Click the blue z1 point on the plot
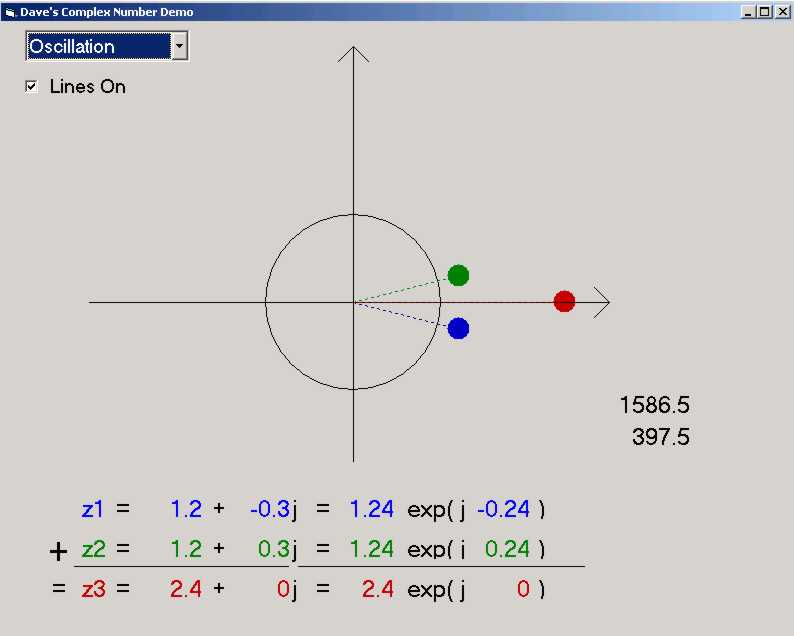794x636 pixels. [x=458, y=328]
